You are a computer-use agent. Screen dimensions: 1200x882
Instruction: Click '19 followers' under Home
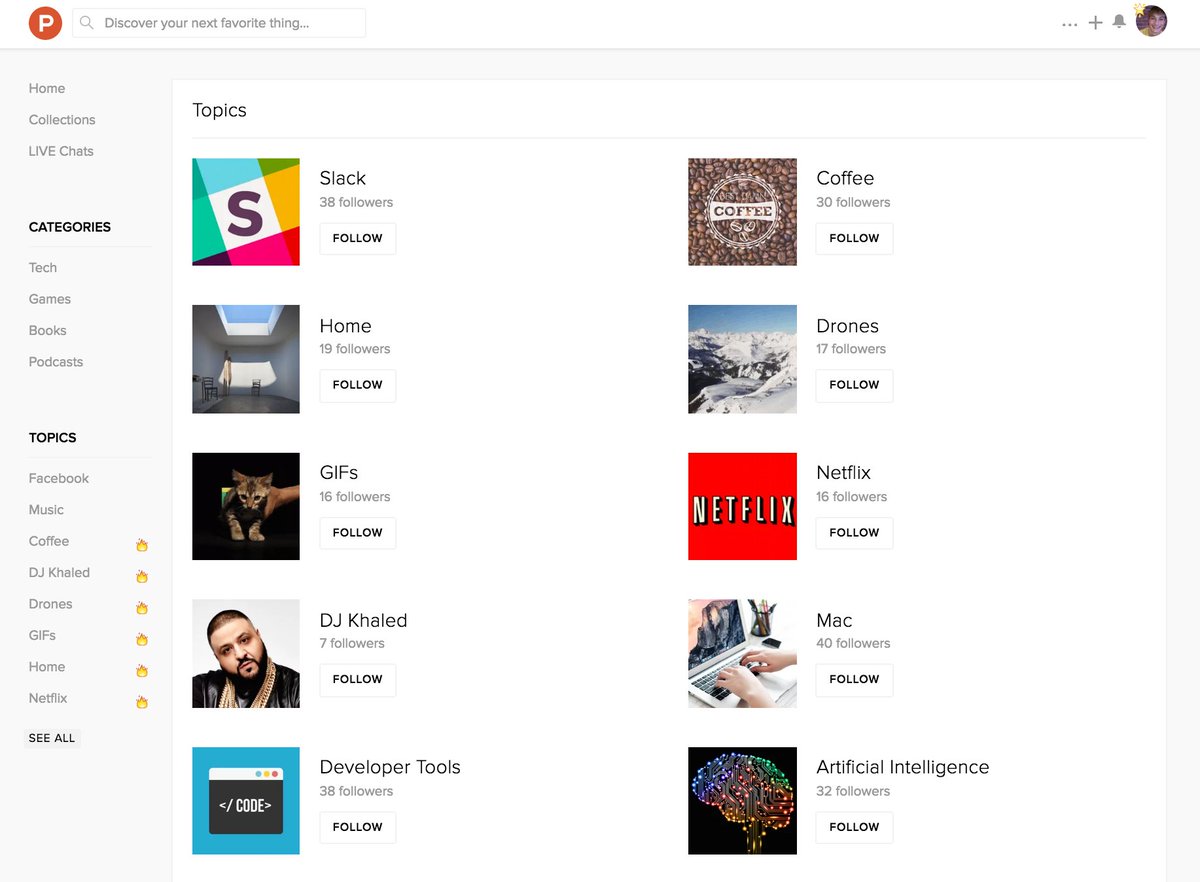[355, 349]
